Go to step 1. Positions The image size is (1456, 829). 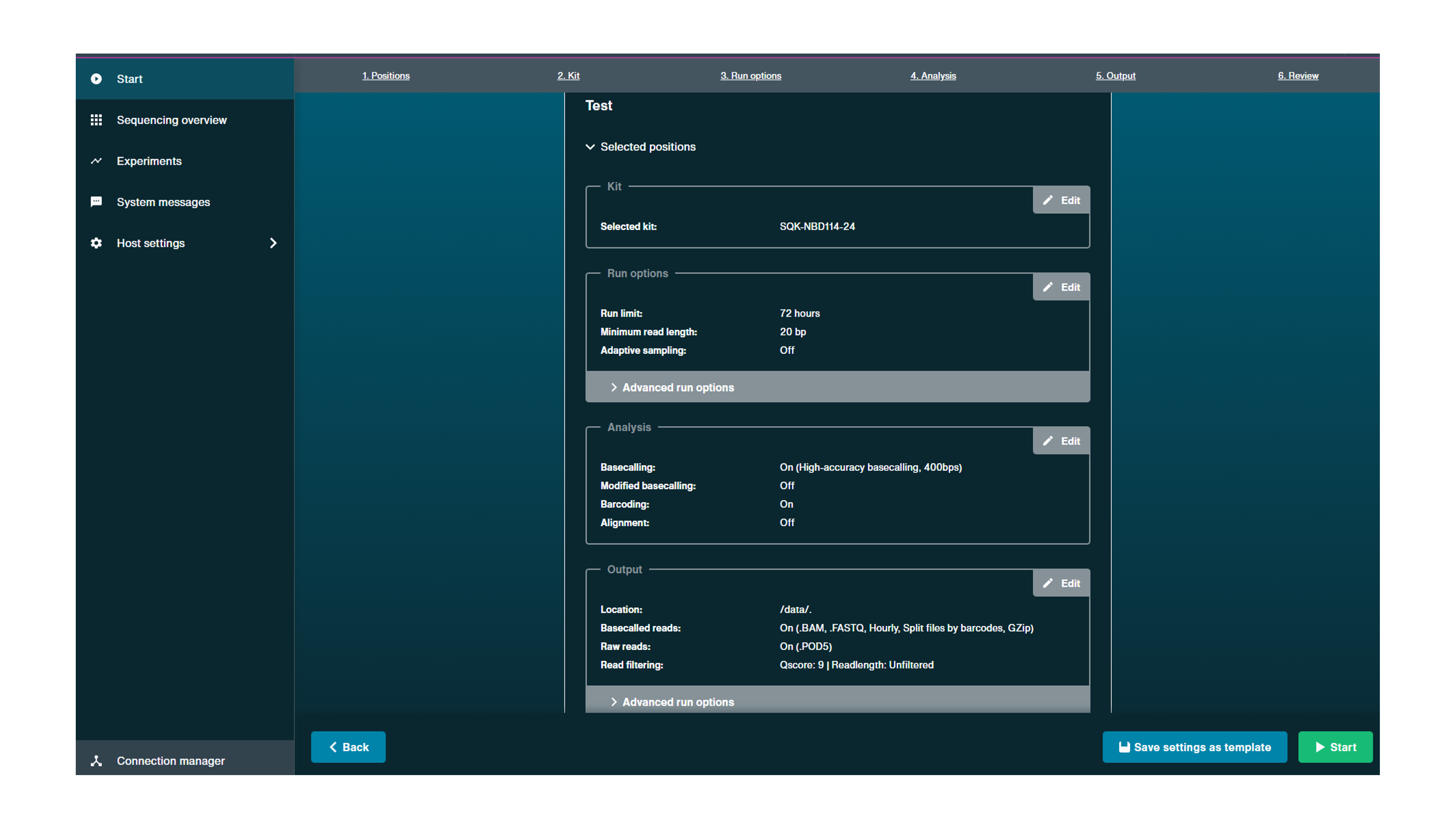pyautogui.click(x=385, y=76)
